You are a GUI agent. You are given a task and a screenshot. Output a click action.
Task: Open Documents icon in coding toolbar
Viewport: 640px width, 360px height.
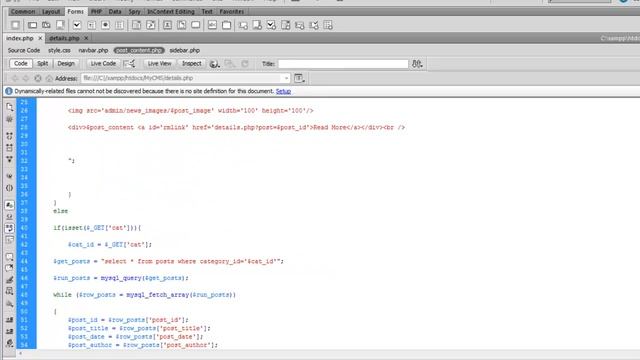(x=9, y=107)
